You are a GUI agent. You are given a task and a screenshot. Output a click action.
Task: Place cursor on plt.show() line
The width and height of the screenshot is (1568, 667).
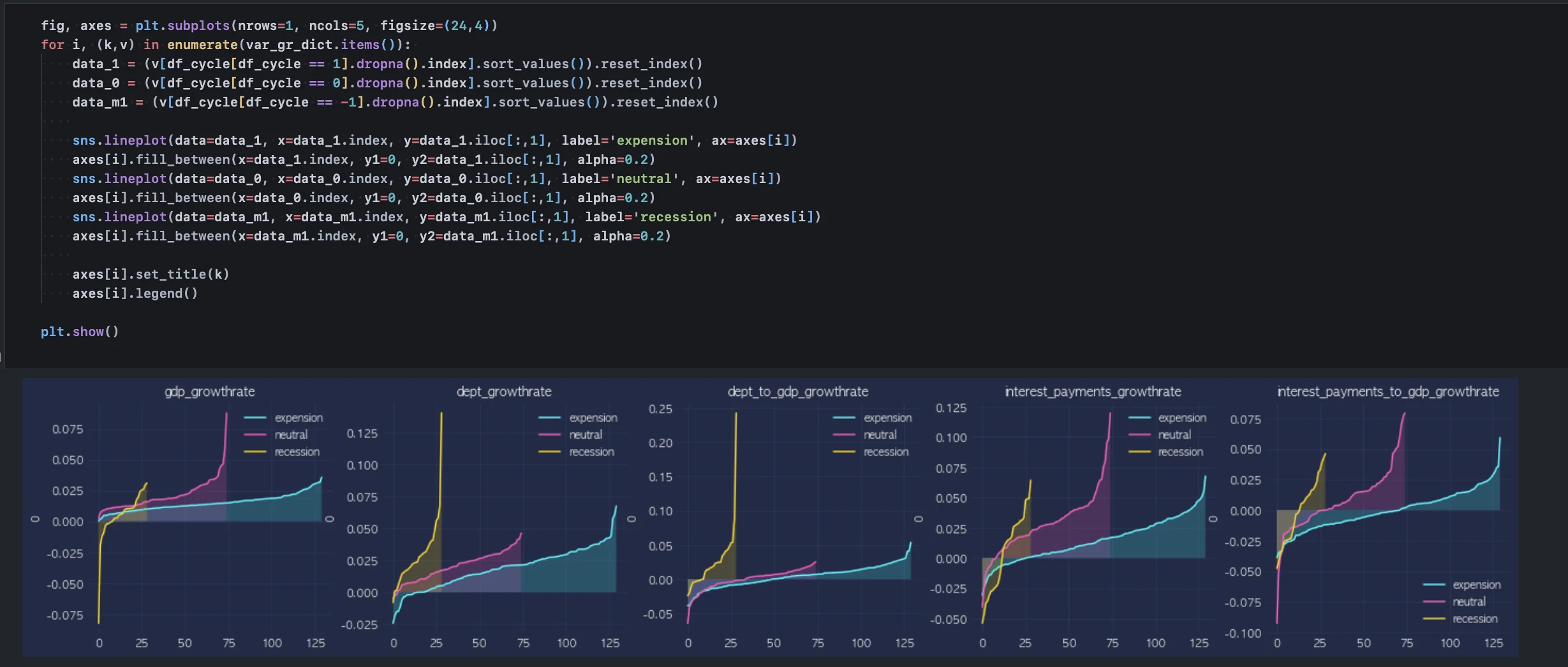tap(80, 332)
